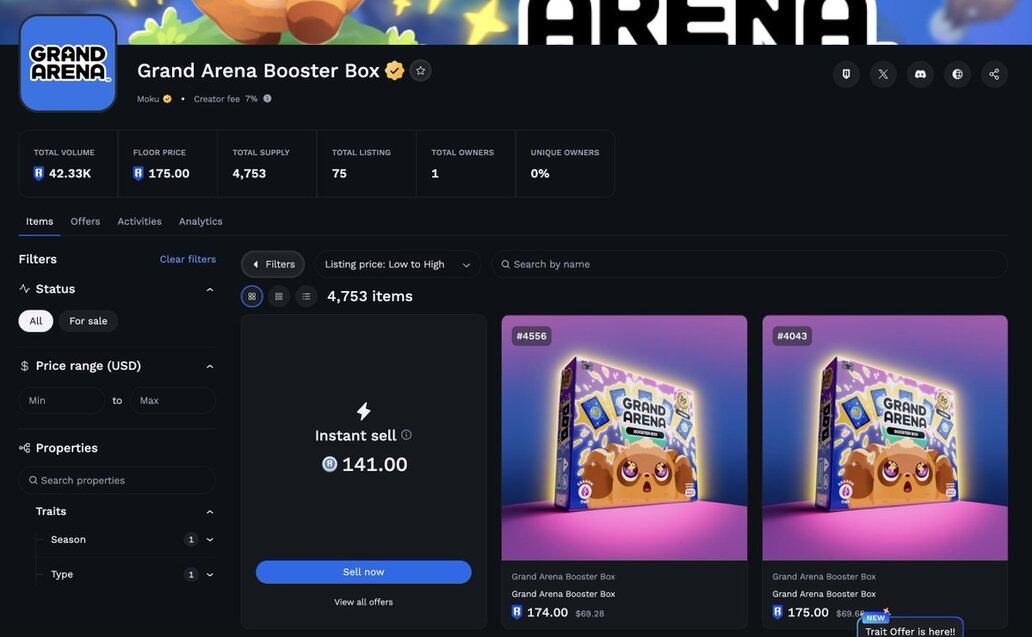Open the explorer shield icon near socials
The height and width of the screenshot is (637, 1032).
click(x=846, y=74)
